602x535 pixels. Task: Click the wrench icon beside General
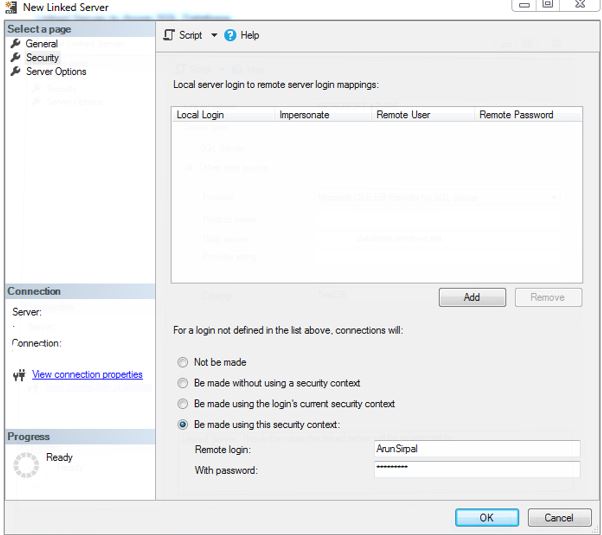tap(16, 44)
